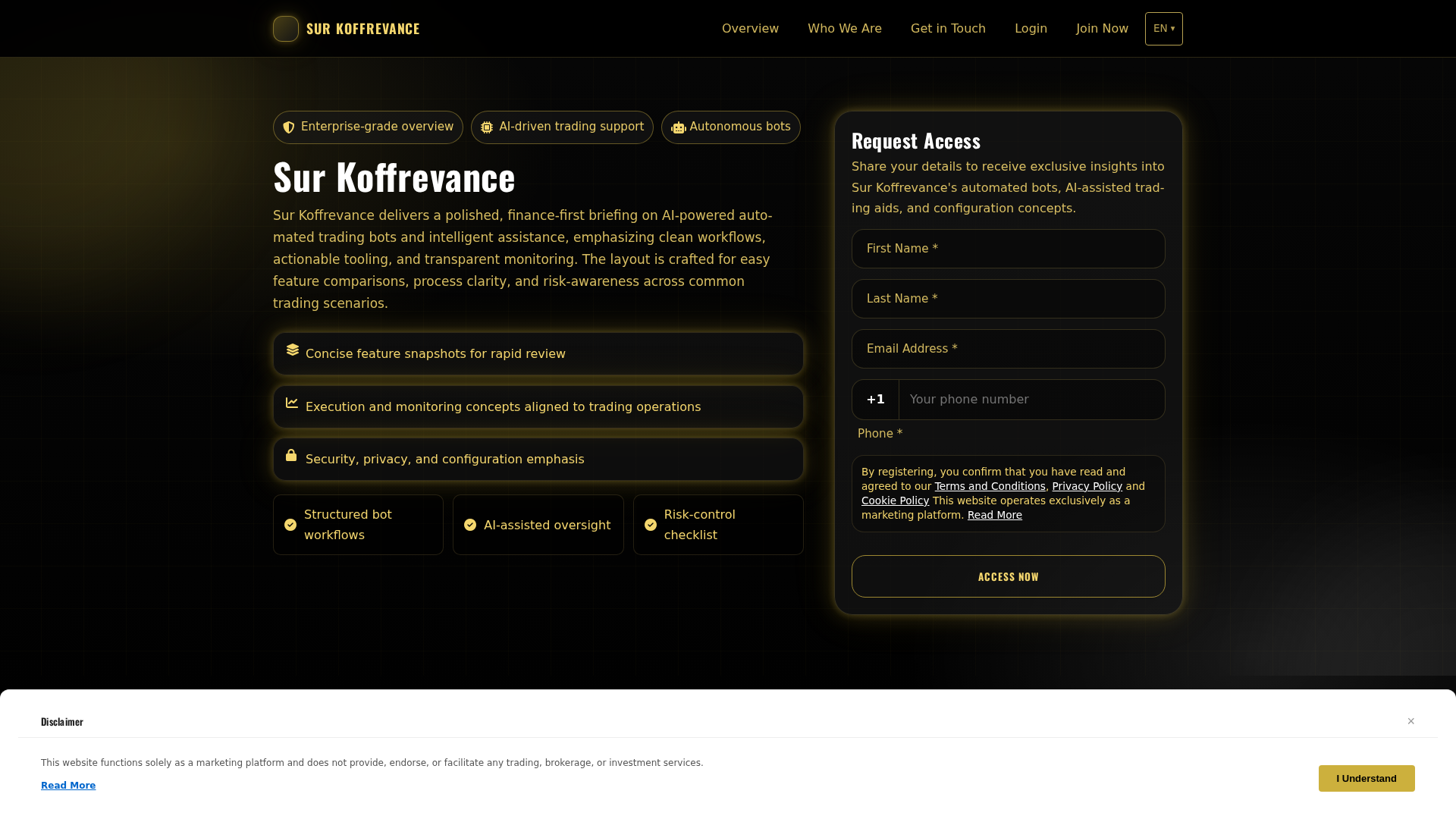Open the +1 country code selector
The height and width of the screenshot is (819, 1456).
[876, 400]
